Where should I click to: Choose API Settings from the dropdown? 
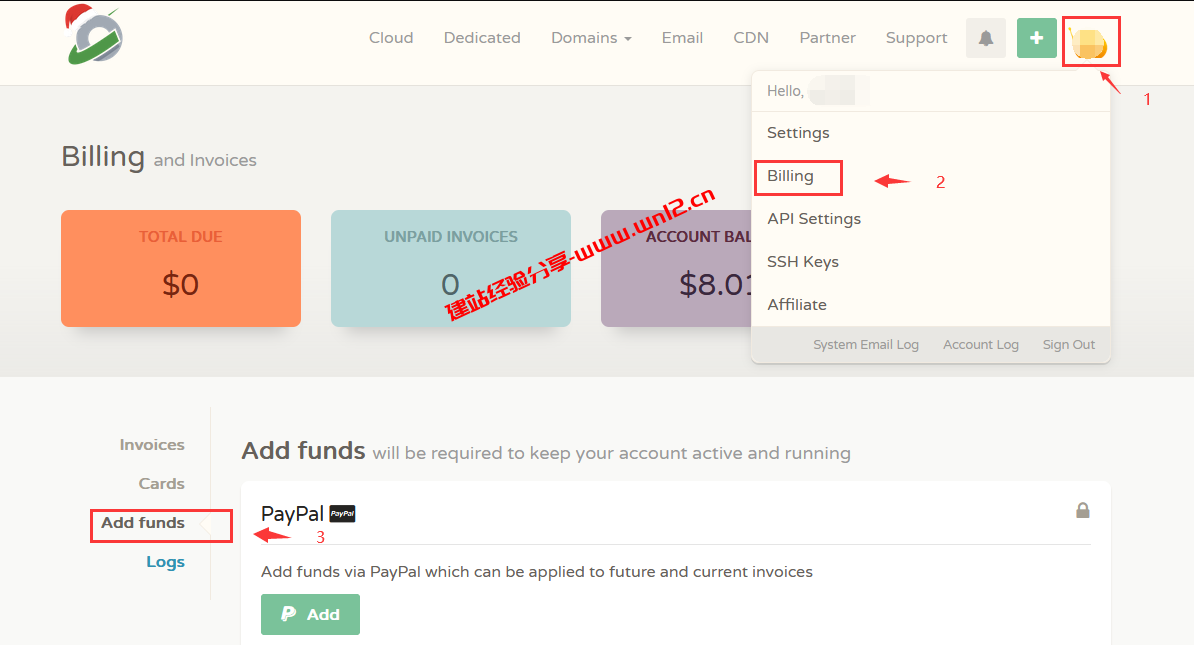(x=814, y=219)
